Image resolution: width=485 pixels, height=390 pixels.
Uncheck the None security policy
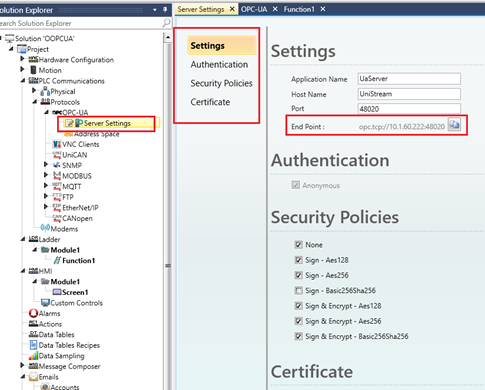pos(299,245)
